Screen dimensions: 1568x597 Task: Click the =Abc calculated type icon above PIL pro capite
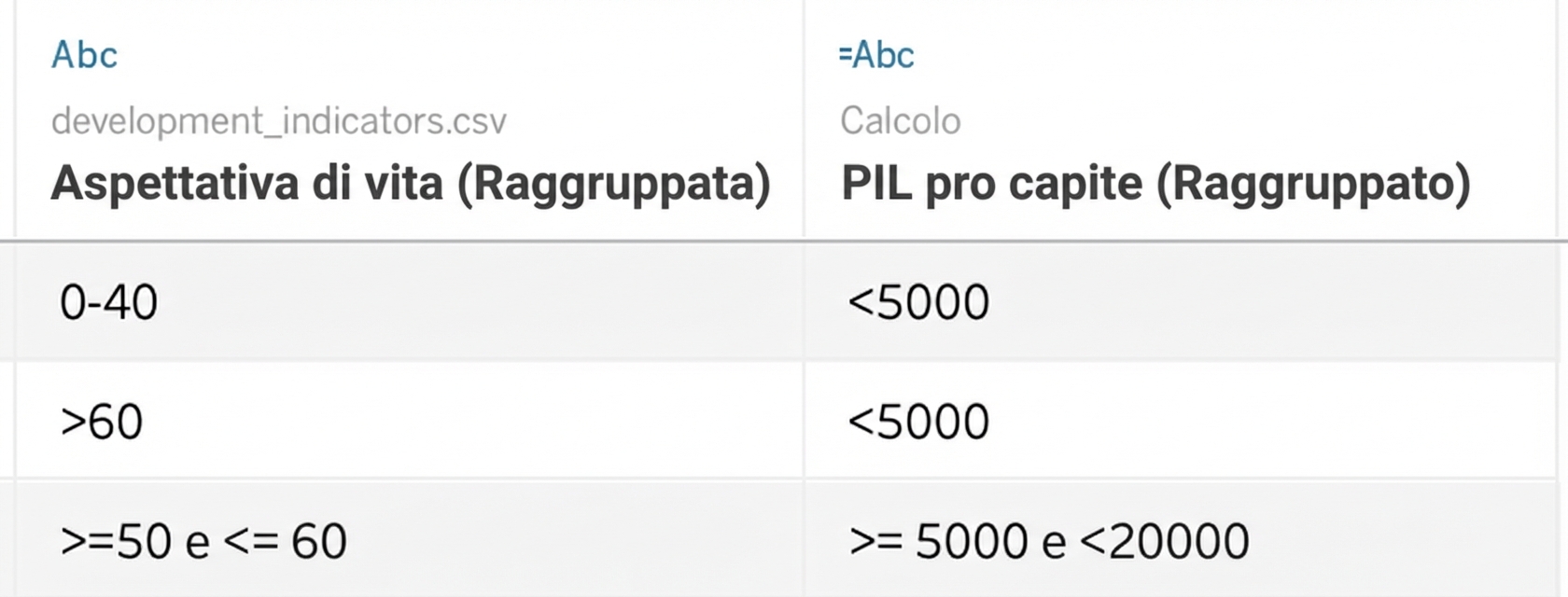(877, 56)
